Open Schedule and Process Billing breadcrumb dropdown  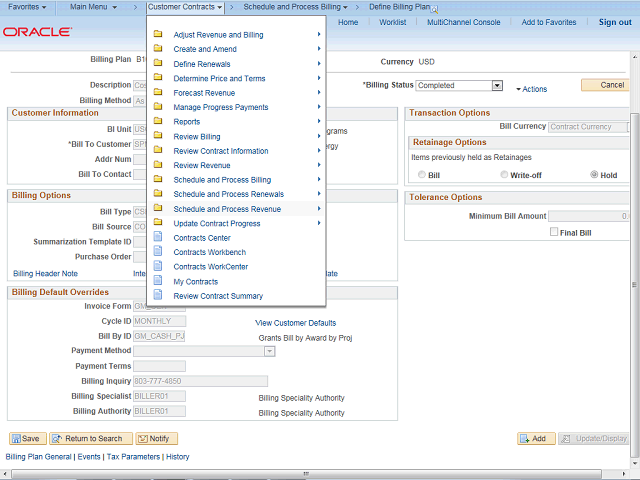(296, 7)
